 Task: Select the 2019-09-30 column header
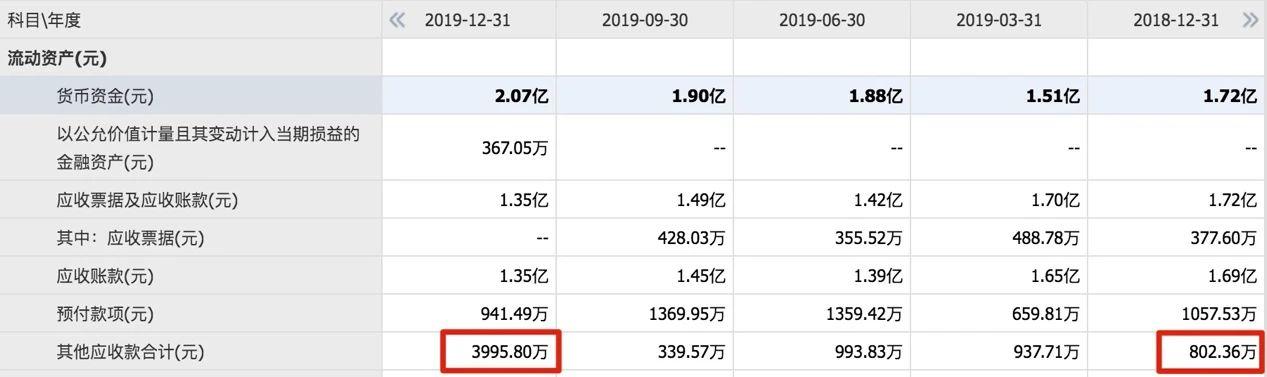click(644, 20)
